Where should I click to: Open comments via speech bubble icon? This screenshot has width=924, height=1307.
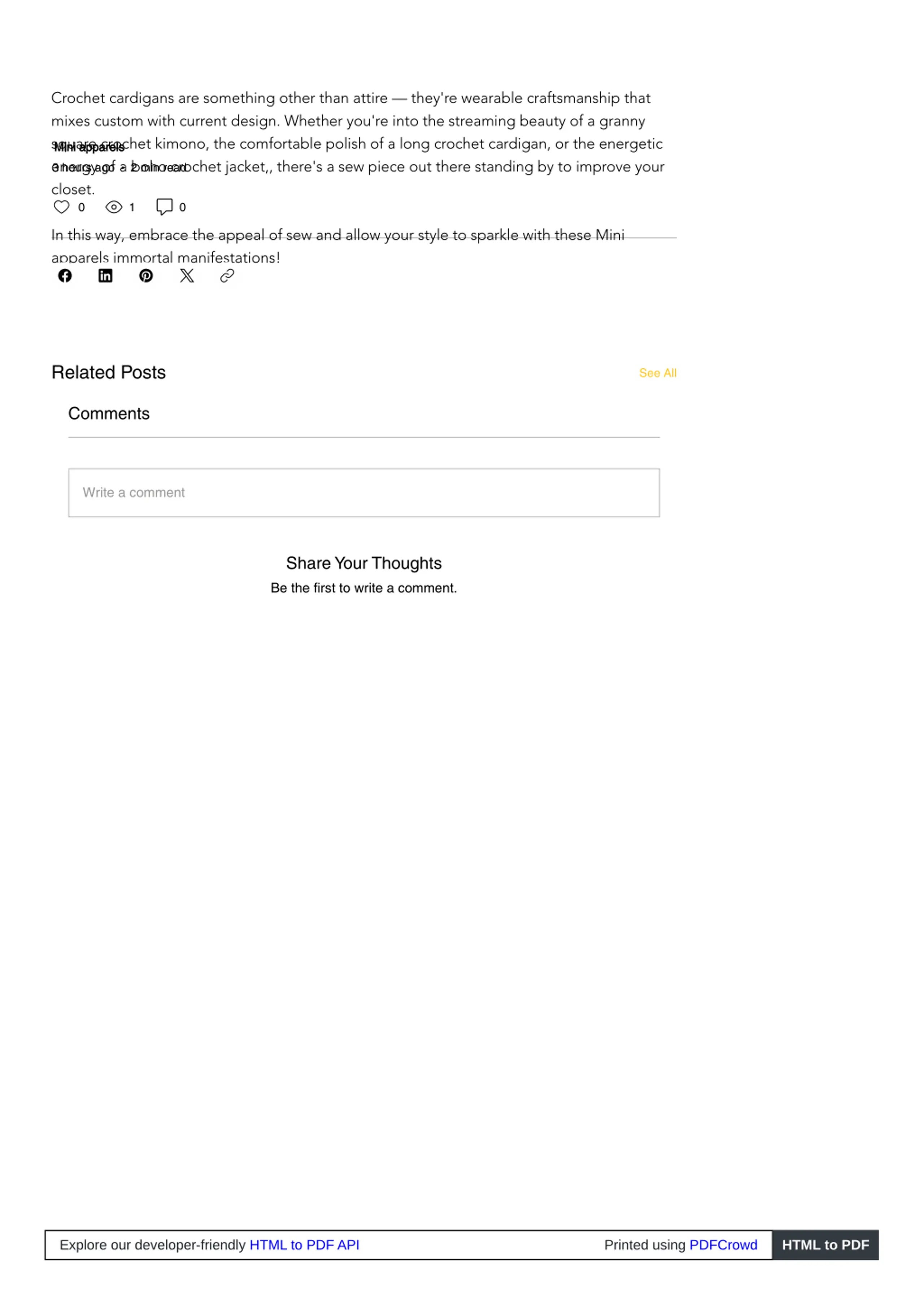point(165,207)
